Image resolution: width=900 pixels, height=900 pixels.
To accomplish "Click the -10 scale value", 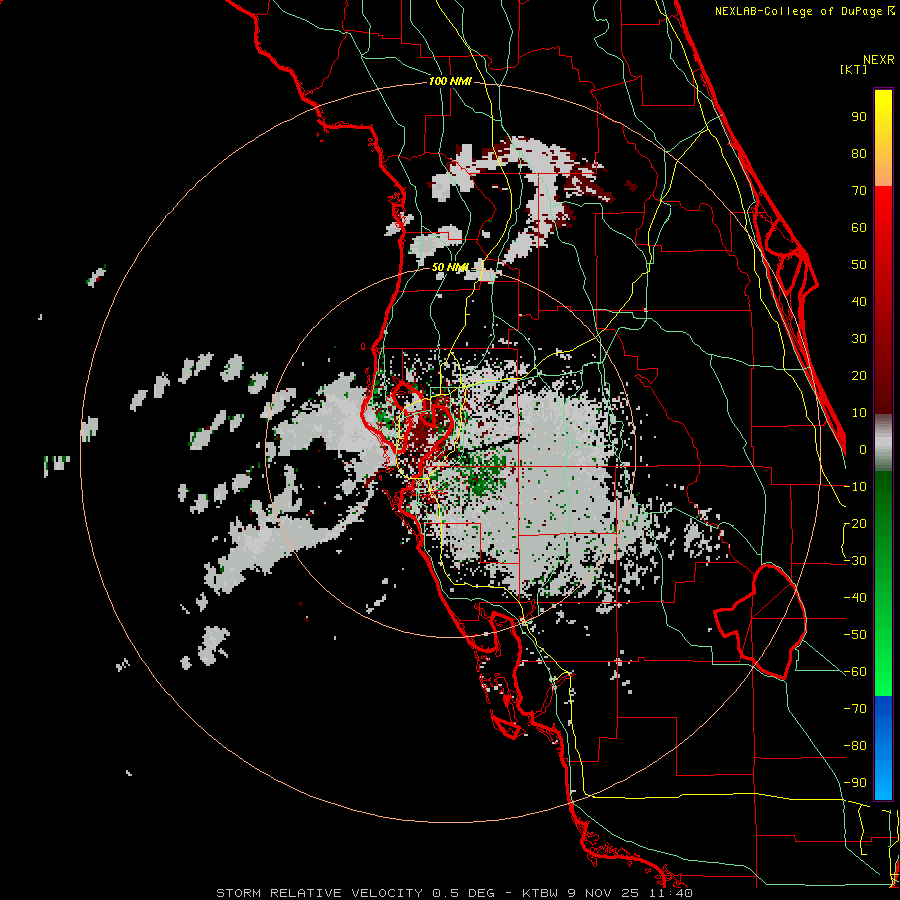I will point(855,487).
